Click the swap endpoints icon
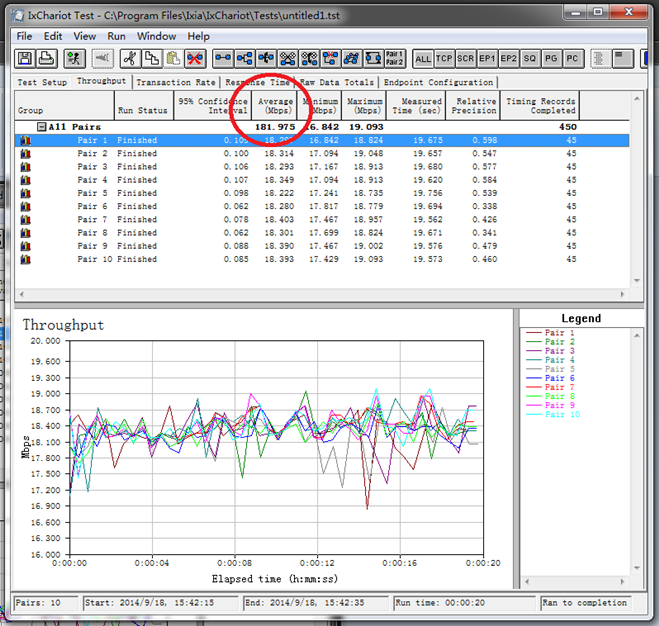 pyautogui.click(x=373, y=58)
